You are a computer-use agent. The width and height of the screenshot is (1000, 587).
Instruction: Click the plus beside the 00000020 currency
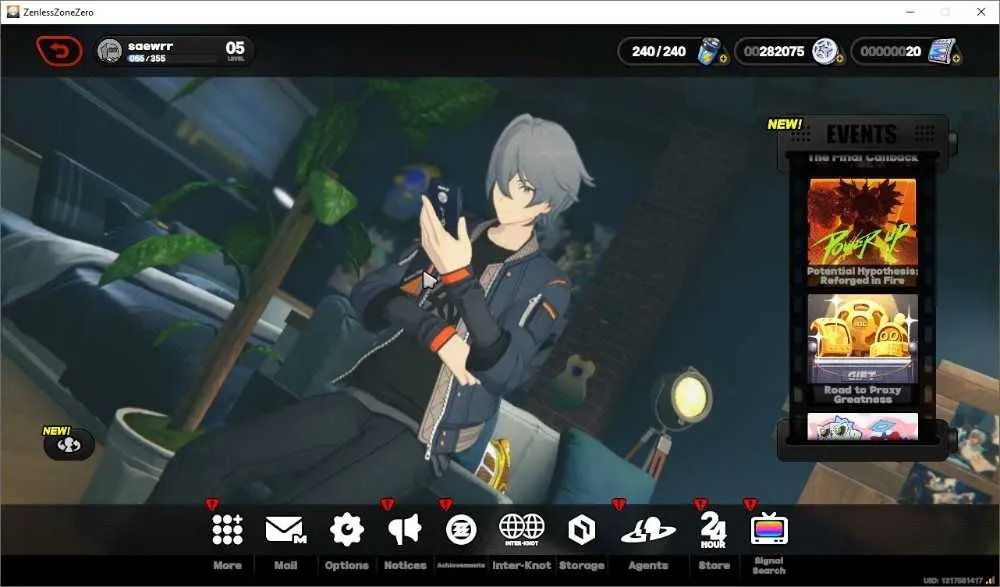(x=956, y=59)
